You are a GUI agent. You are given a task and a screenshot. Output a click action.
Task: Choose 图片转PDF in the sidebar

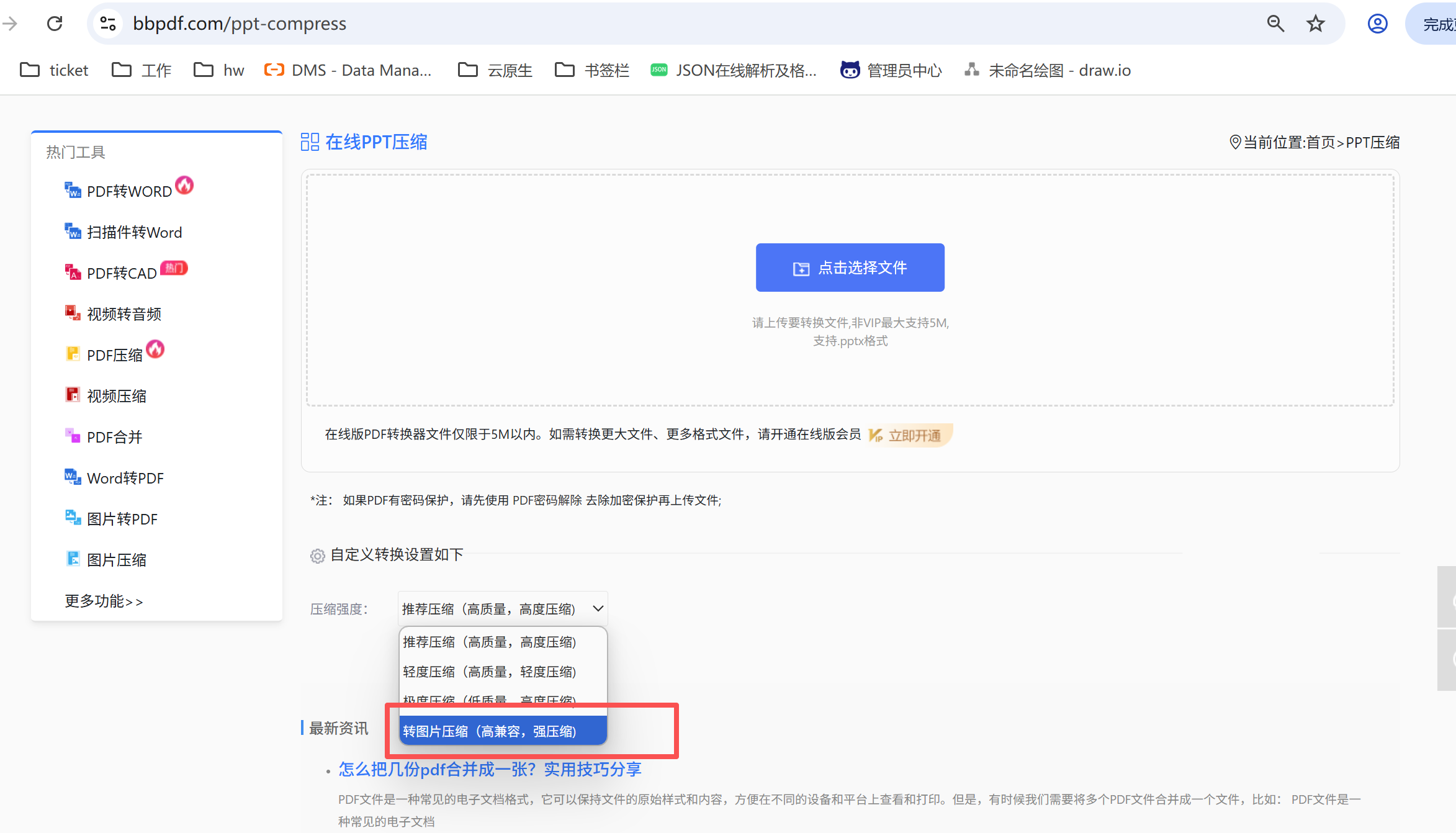(x=122, y=519)
